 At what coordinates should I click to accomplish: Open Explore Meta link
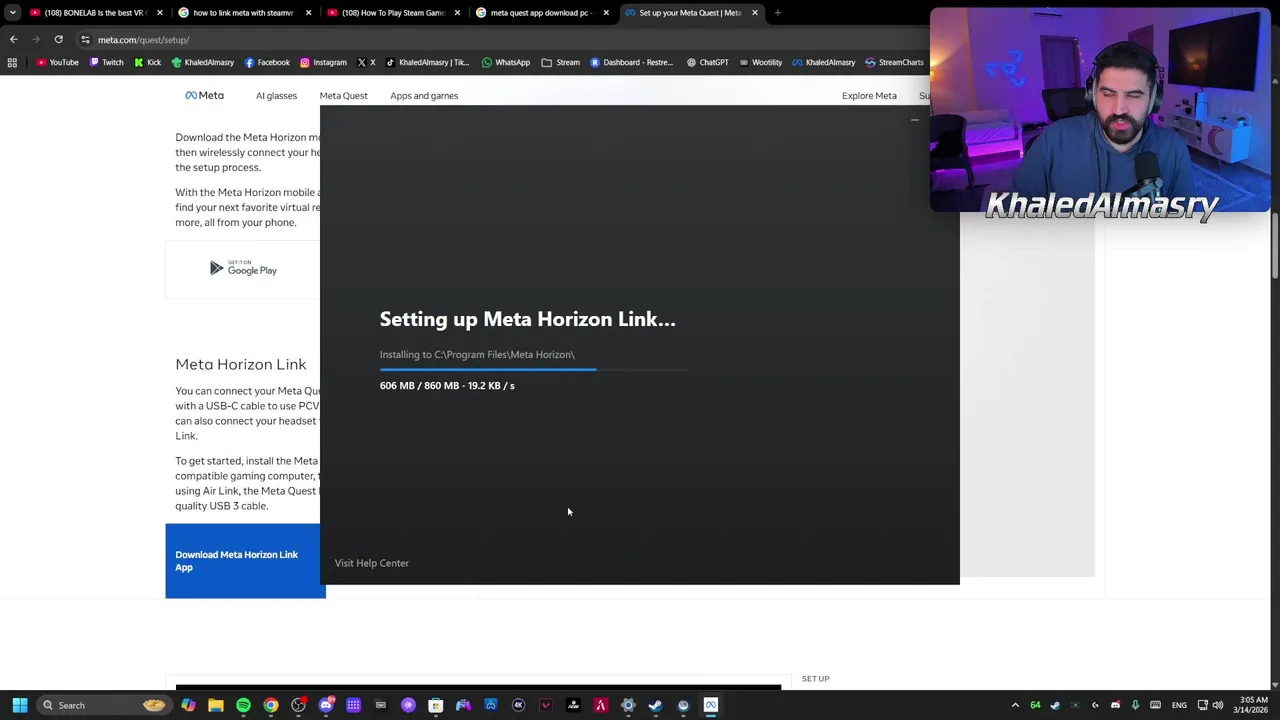(x=869, y=95)
